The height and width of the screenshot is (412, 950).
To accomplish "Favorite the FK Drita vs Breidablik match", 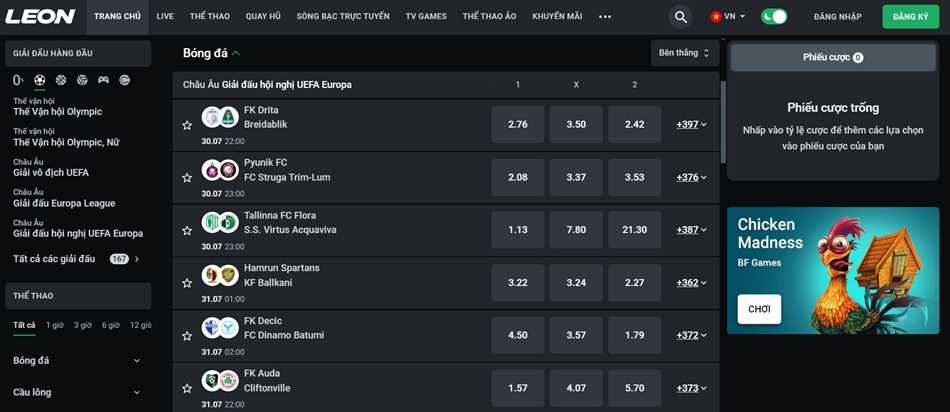I will coord(186,125).
